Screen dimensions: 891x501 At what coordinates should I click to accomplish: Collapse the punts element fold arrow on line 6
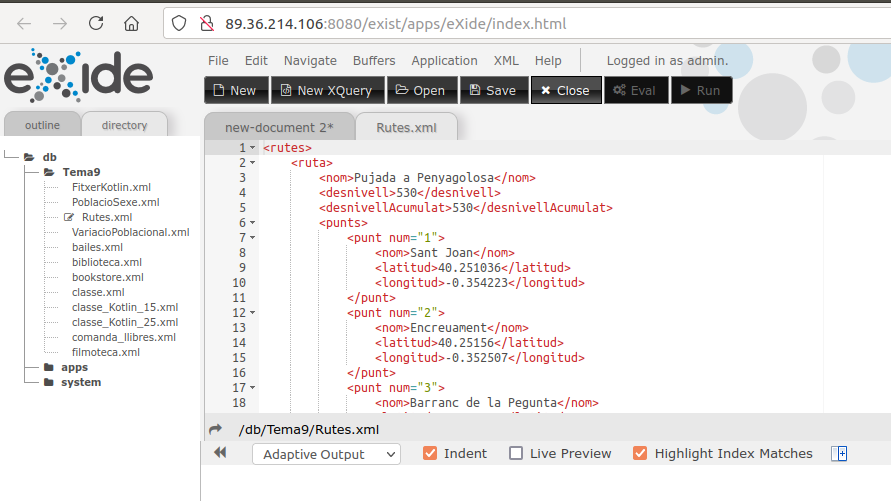coord(253,223)
